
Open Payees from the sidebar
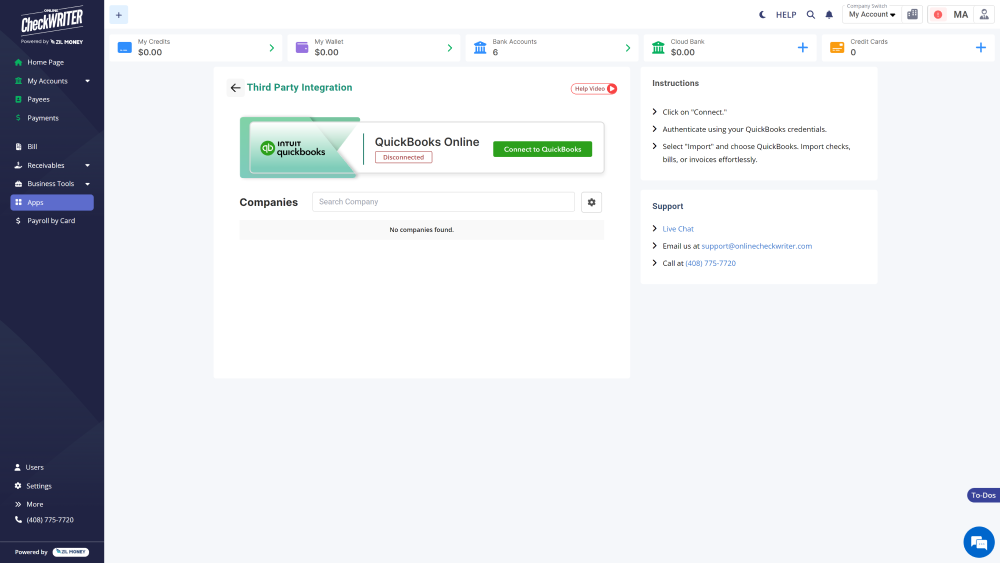pyautogui.click(x=38, y=99)
